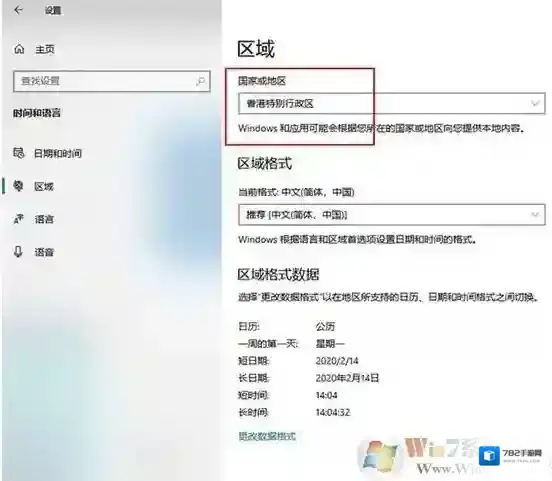
Task: Open the 国家或地区 dropdown showing 香港特别行政区
Action: click(392, 104)
